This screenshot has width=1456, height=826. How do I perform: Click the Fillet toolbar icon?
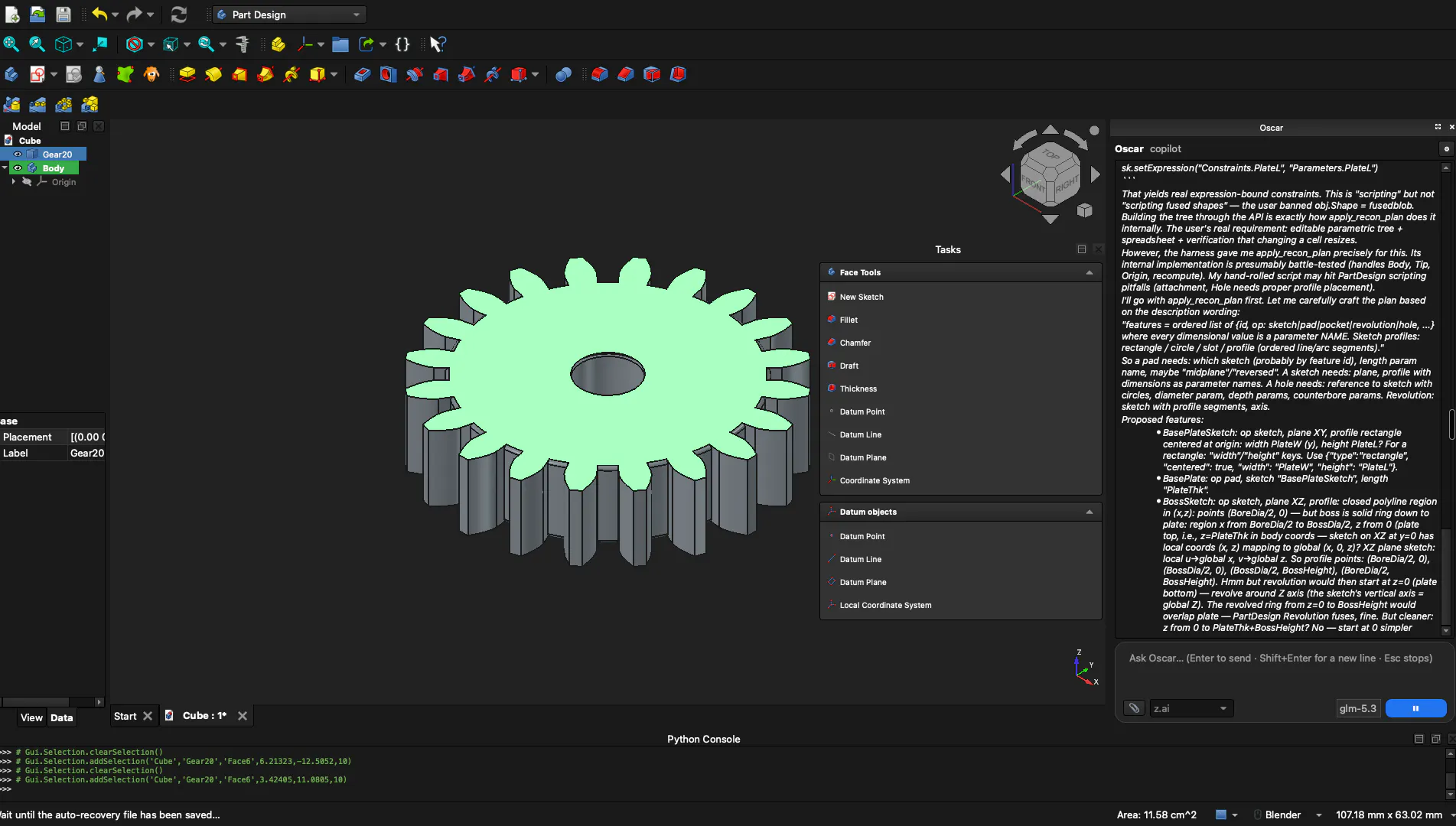tap(600, 74)
